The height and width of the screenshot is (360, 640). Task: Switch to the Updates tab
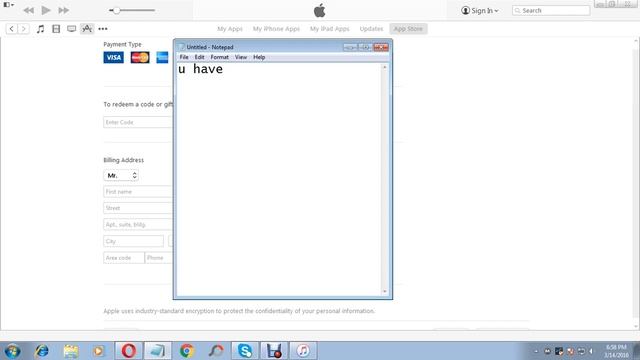pos(371,29)
